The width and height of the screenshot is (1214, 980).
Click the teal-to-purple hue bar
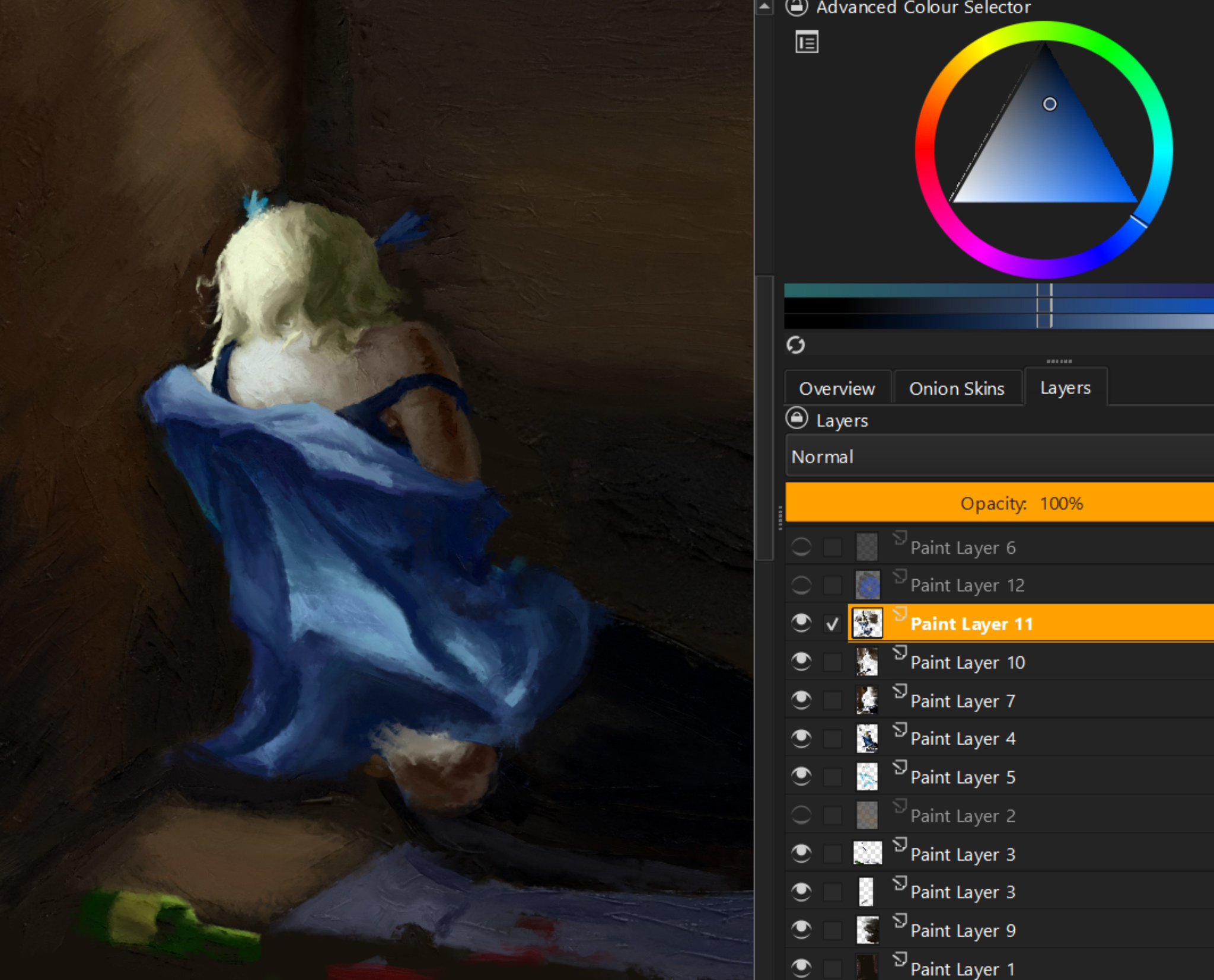(x=999, y=290)
